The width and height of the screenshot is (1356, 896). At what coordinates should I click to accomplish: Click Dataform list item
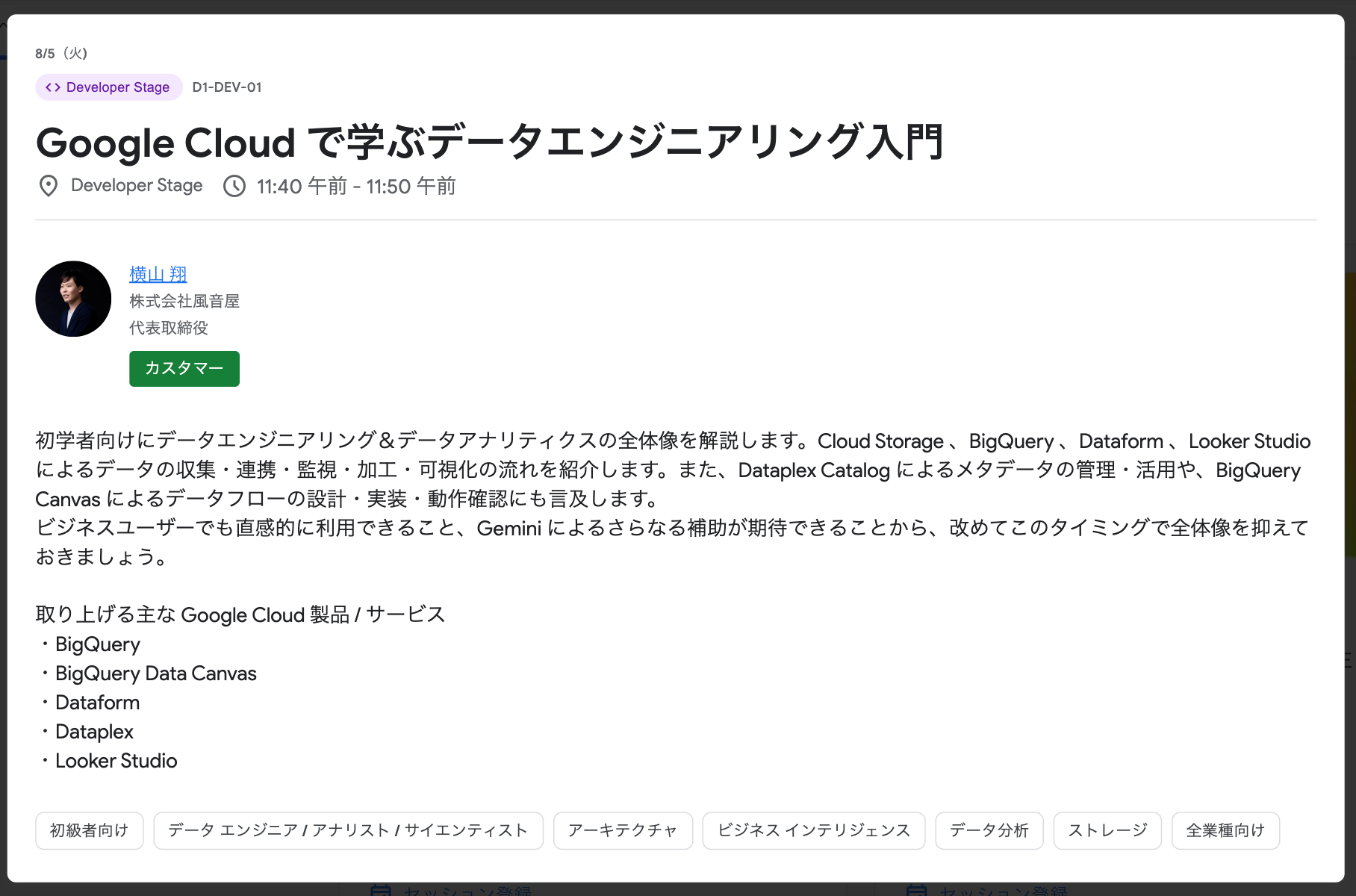(x=98, y=703)
